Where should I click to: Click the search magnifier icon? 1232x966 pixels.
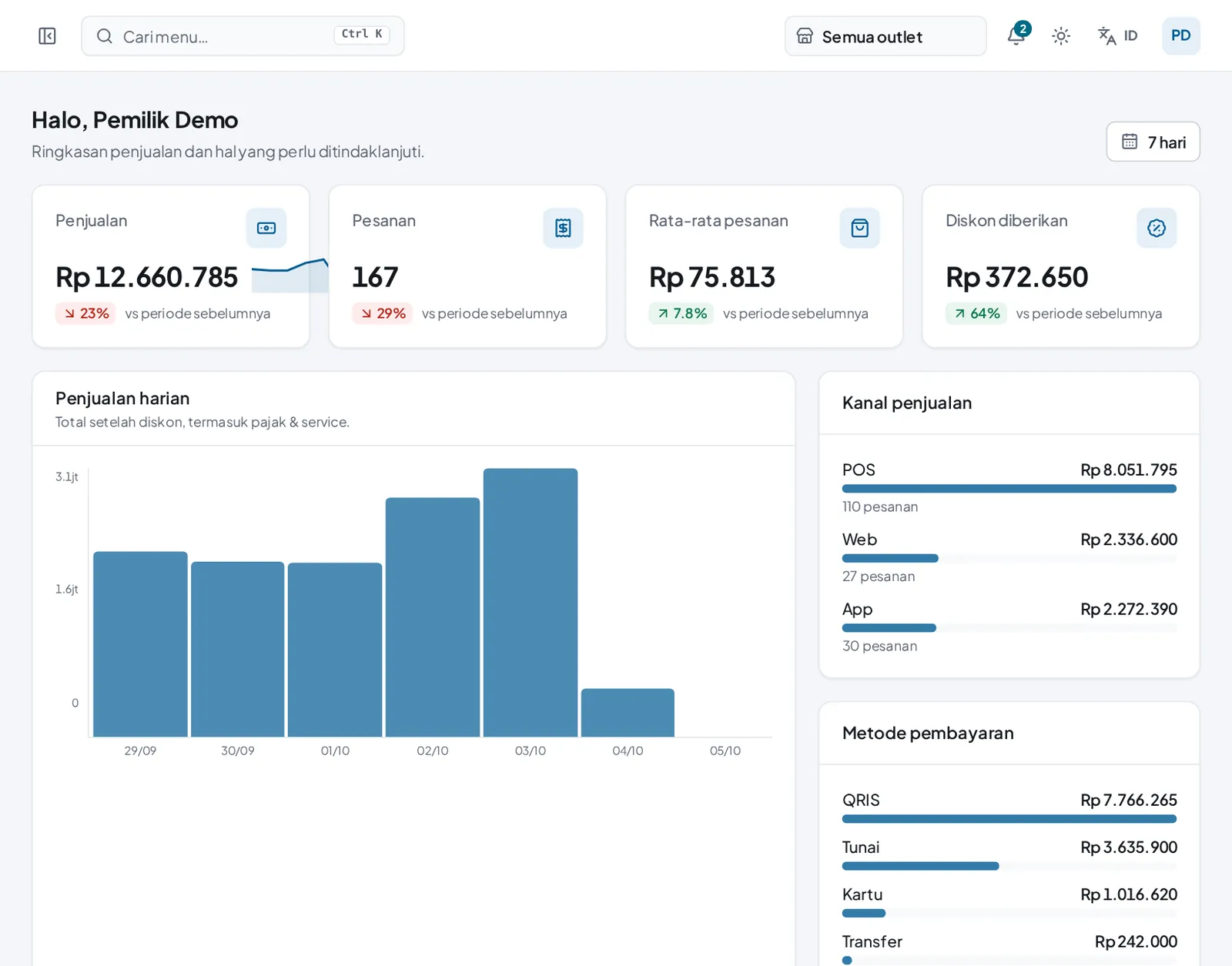coord(105,36)
